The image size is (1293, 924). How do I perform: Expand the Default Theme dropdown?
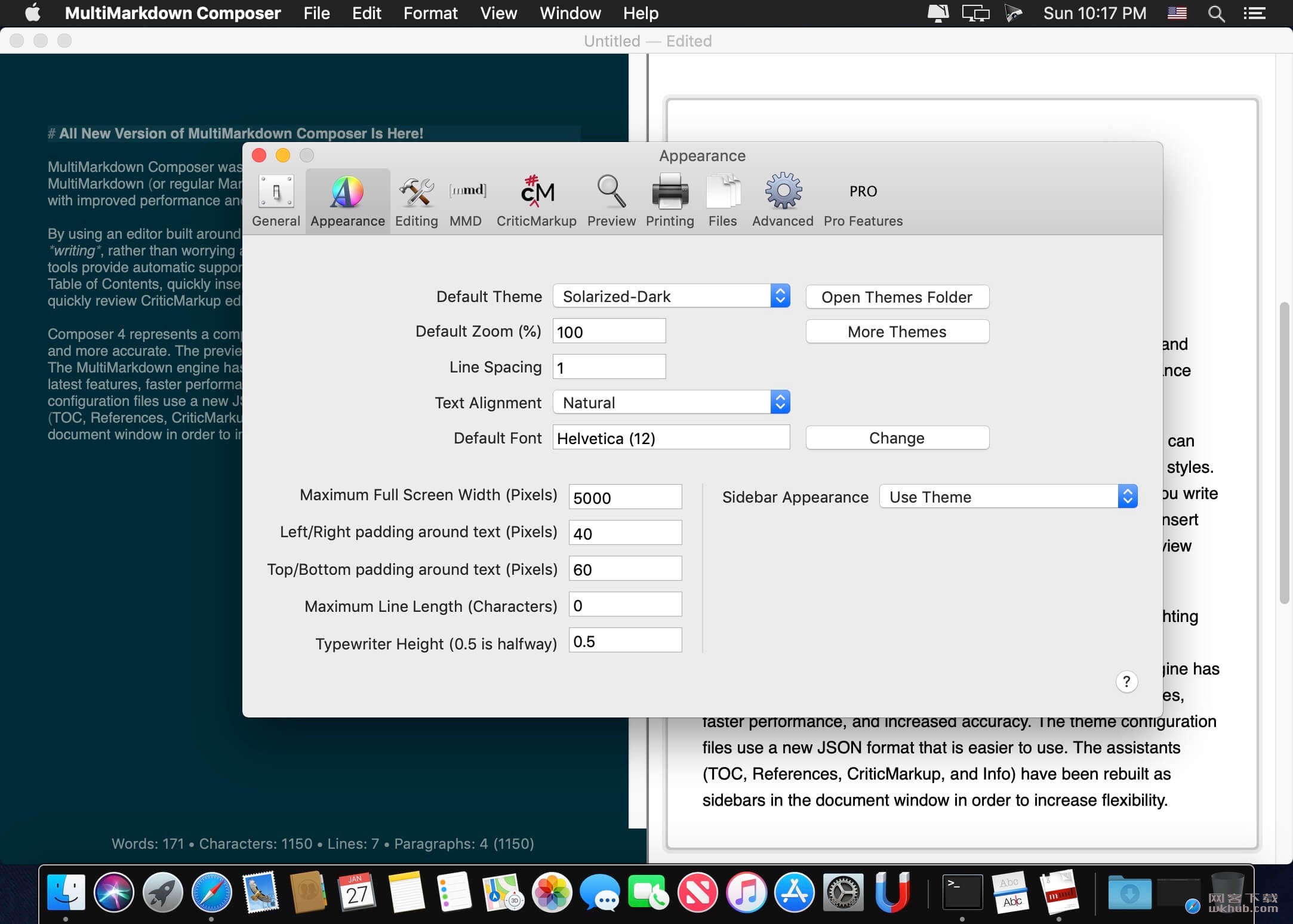(671, 296)
